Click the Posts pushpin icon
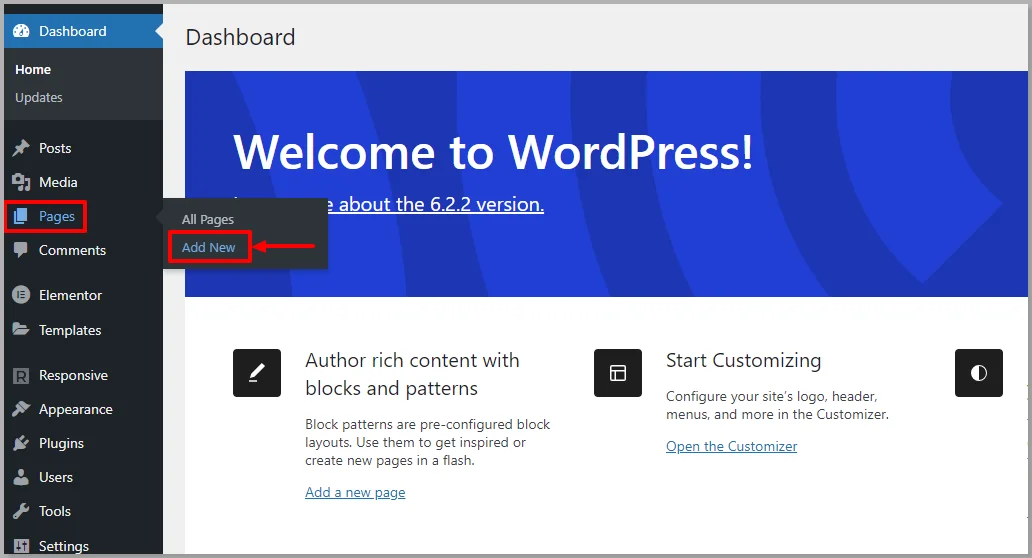The image size is (1032, 558). tap(21, 148)
